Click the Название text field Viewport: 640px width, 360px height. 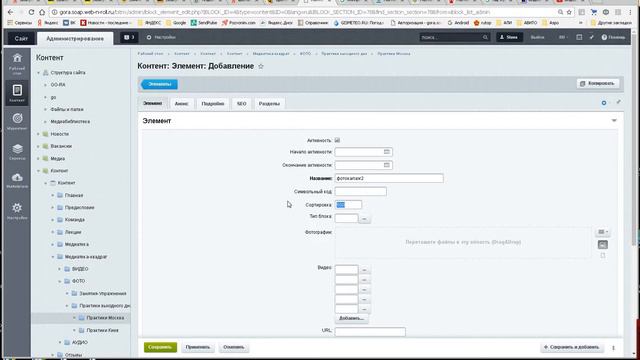point(389,178)
